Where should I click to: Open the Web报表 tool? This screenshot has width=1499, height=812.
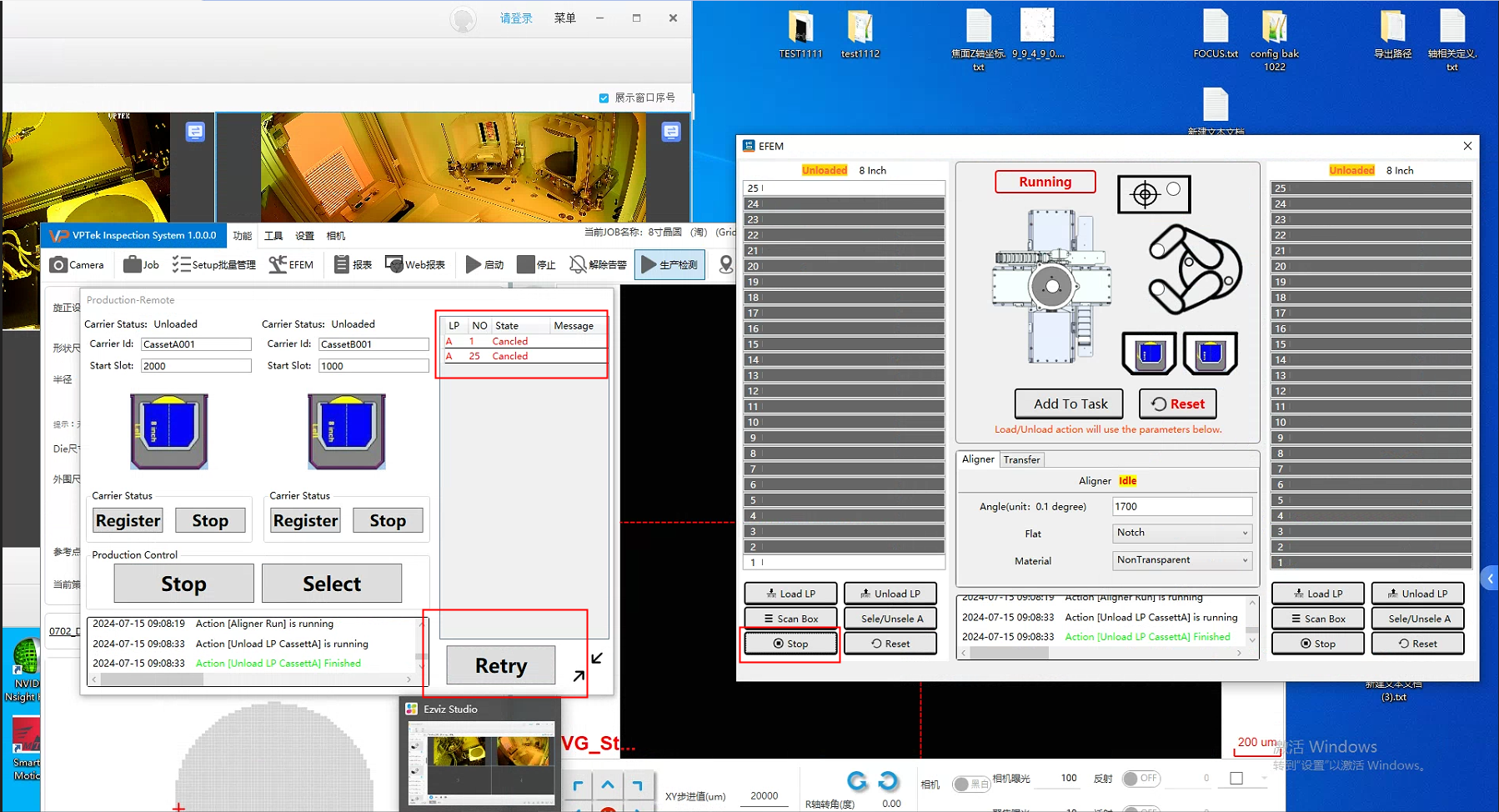tap(415, 265)
